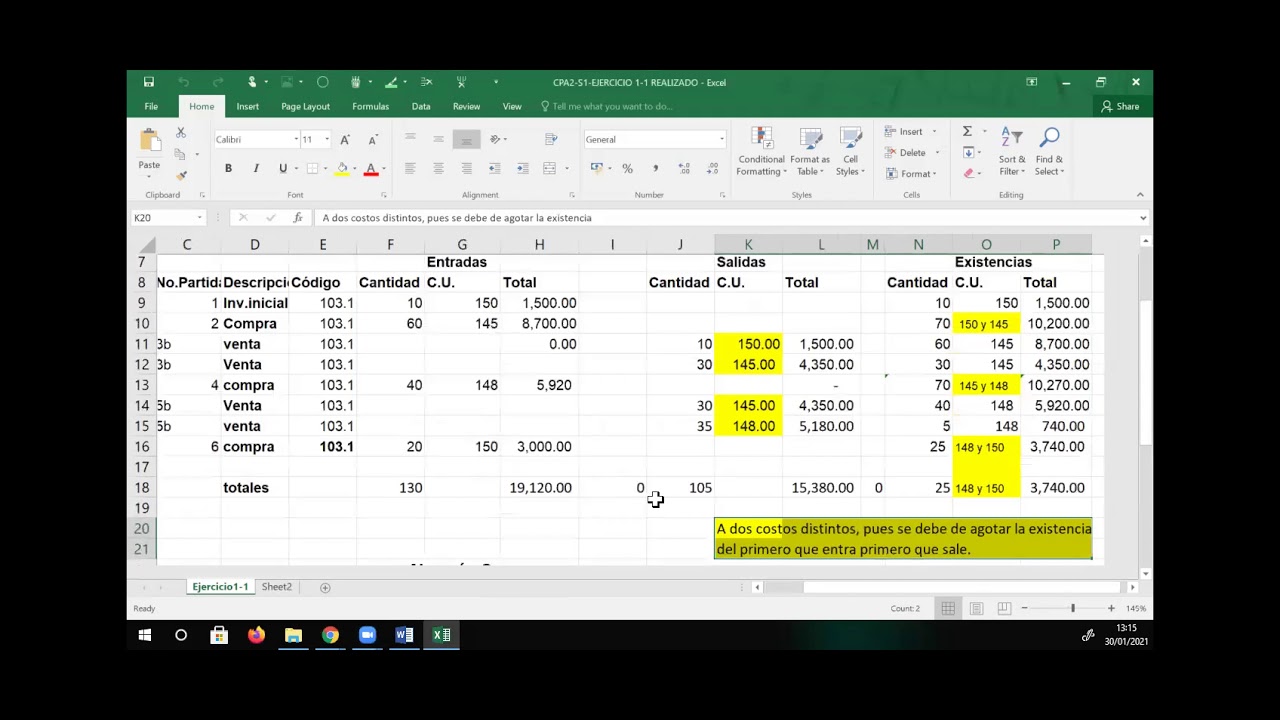Open Google Chrome from the taskbar

330,635
